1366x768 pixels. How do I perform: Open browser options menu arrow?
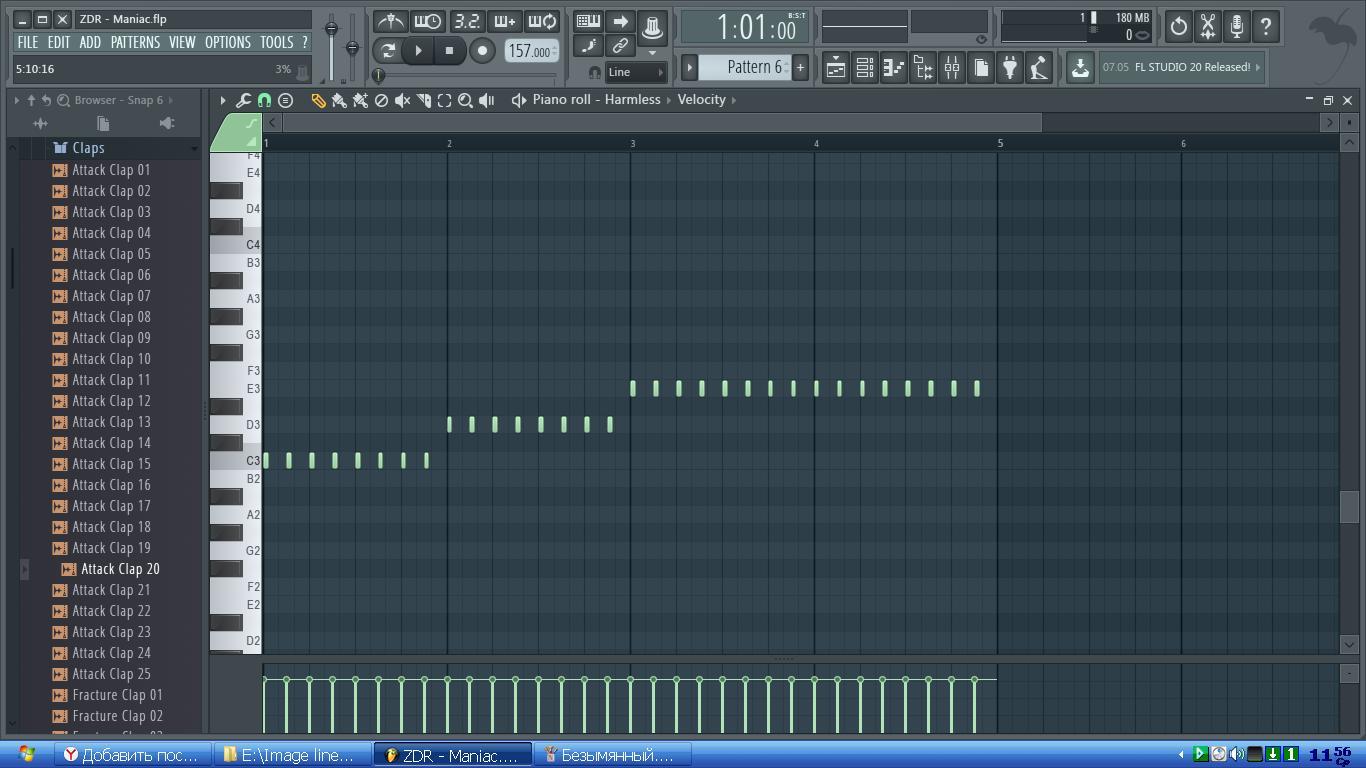click(17, 100)
